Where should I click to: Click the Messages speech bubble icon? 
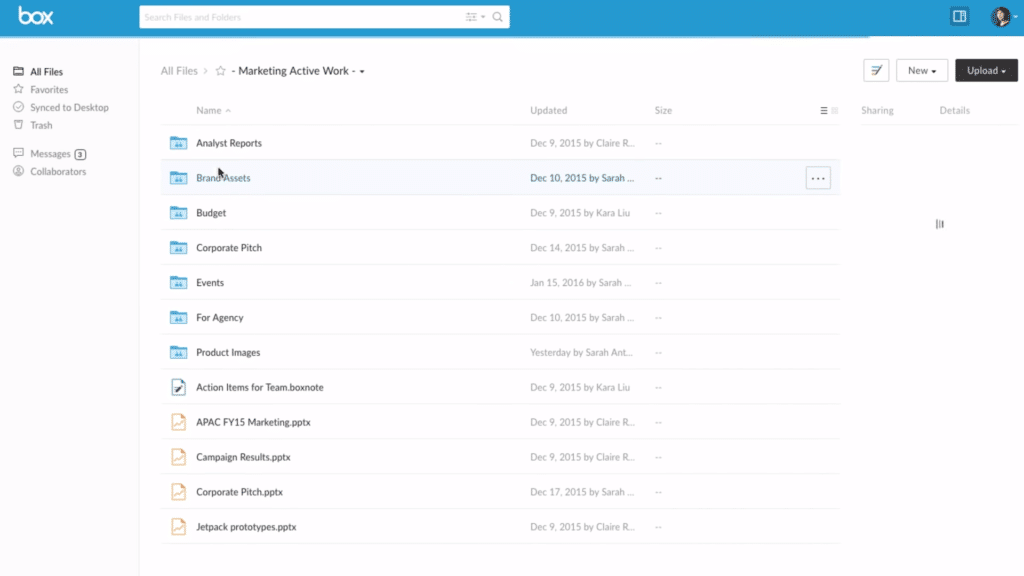tap(18, 153)
